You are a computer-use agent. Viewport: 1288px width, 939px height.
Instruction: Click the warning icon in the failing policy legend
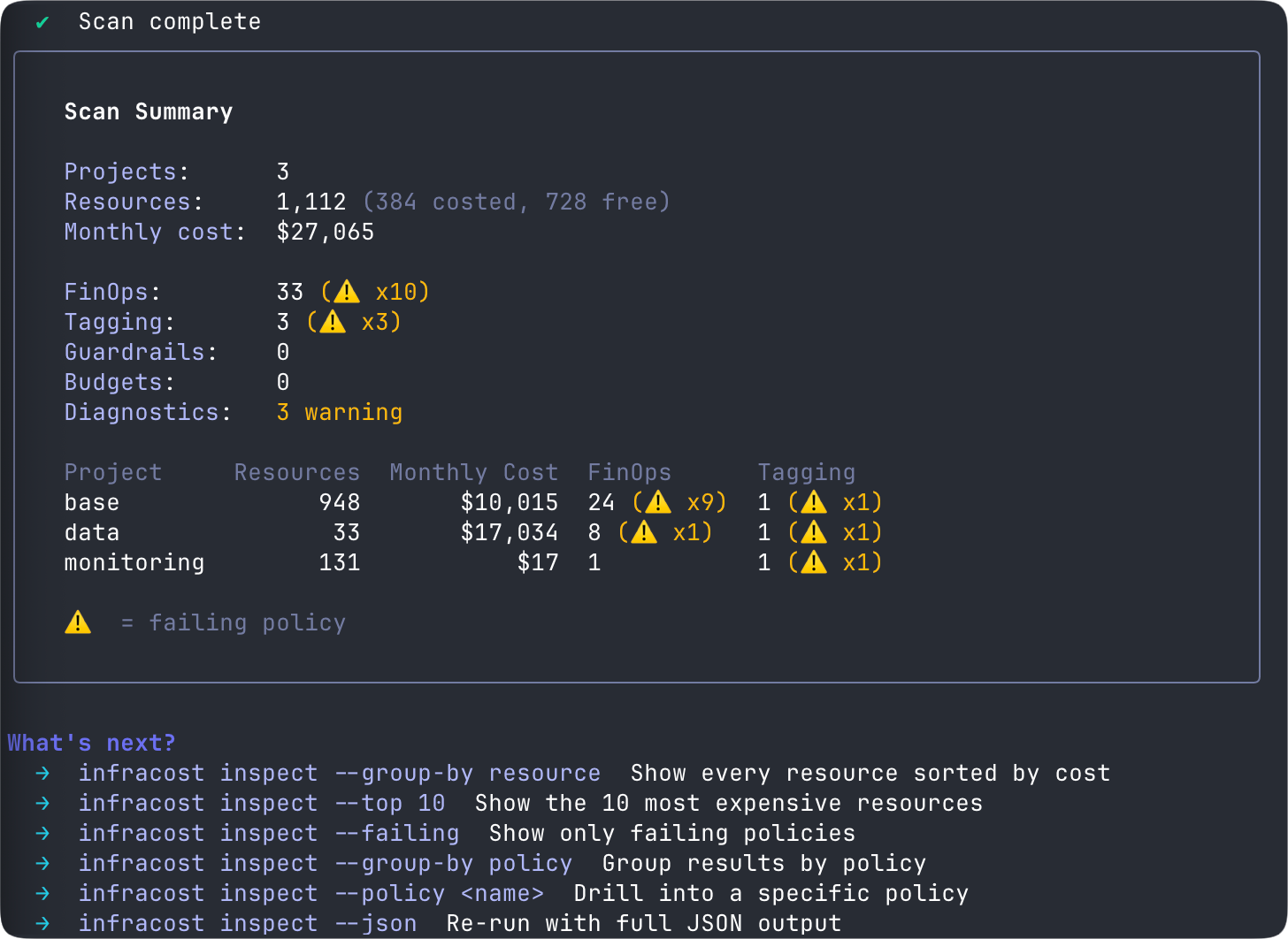coord(78,622)
